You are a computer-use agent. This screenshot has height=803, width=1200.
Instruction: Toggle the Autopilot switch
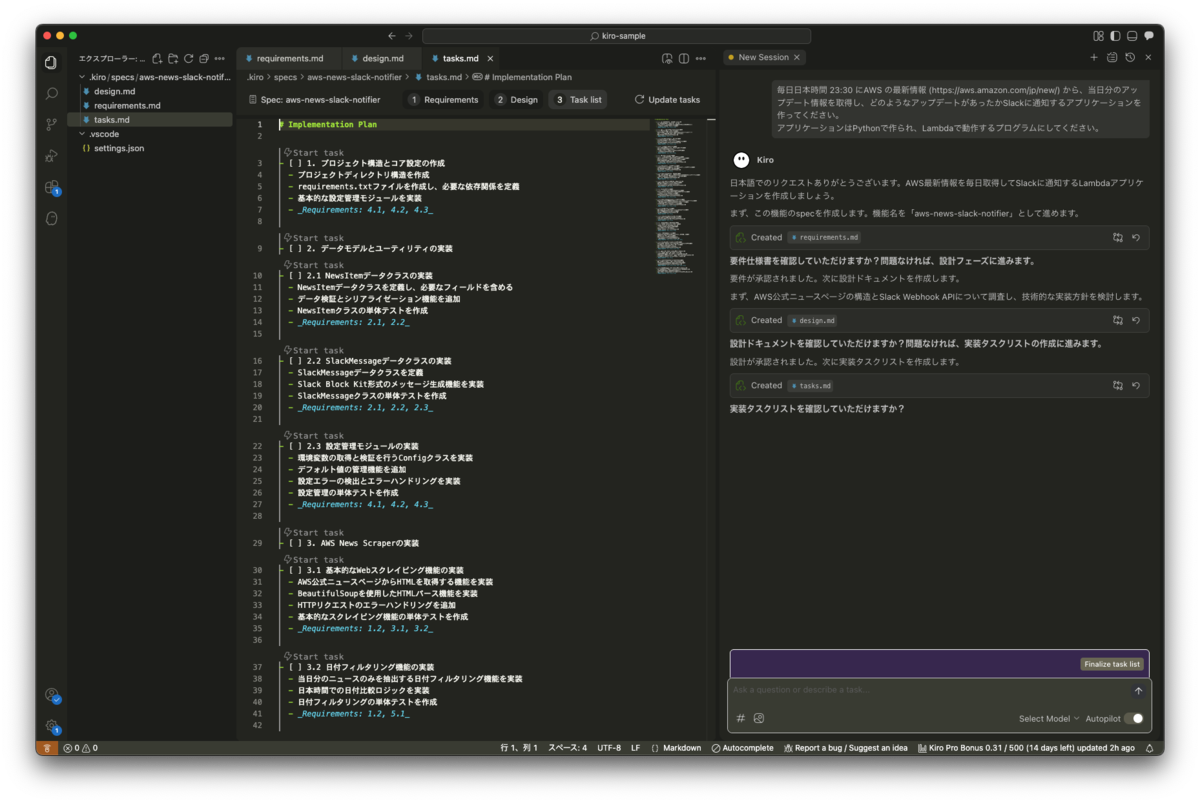click(x=1134, y=718)
